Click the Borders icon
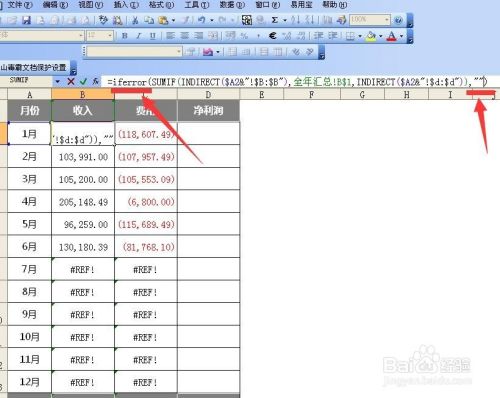Image resolution: width=500 pixels, height=398 pixels. (350, 35)
